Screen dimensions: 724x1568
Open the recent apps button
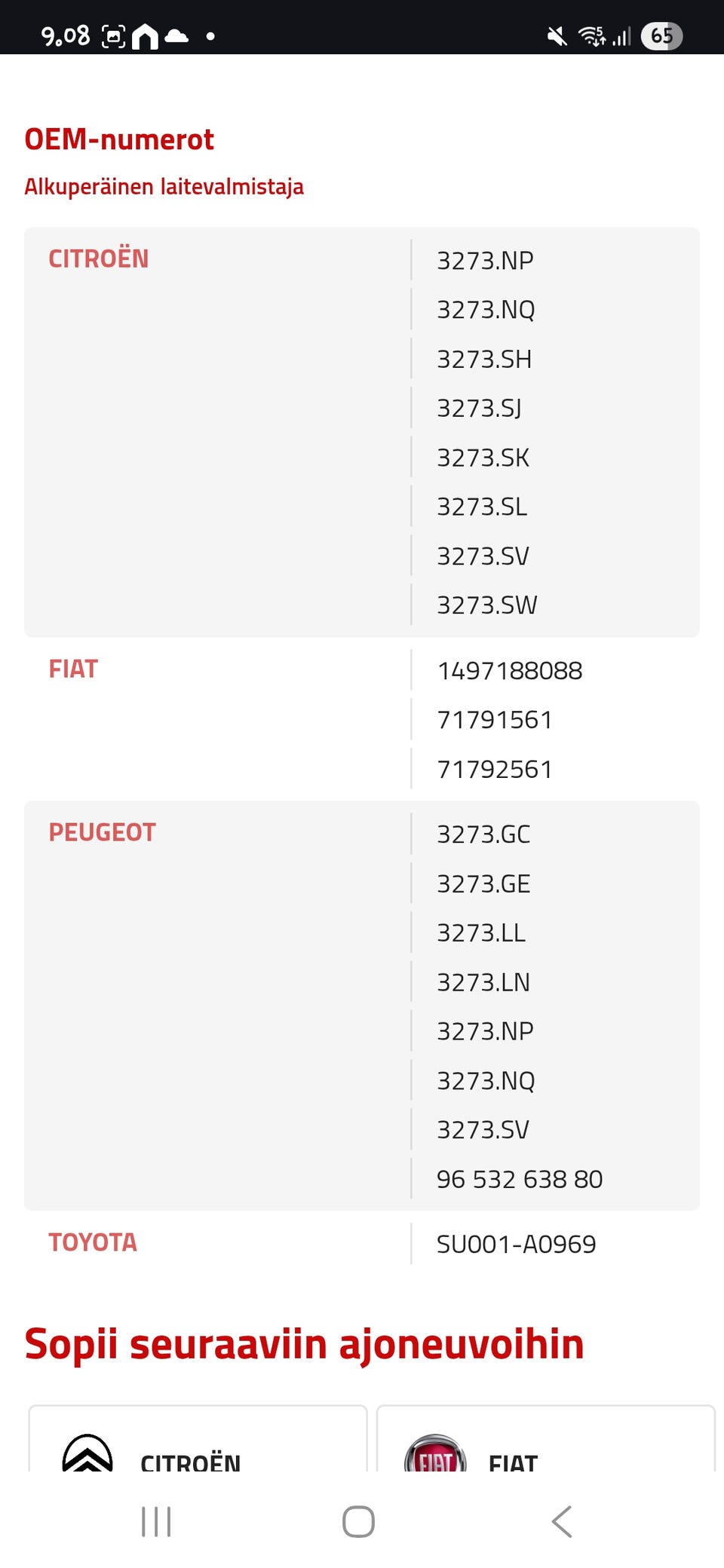click(x=156, y=1521)
